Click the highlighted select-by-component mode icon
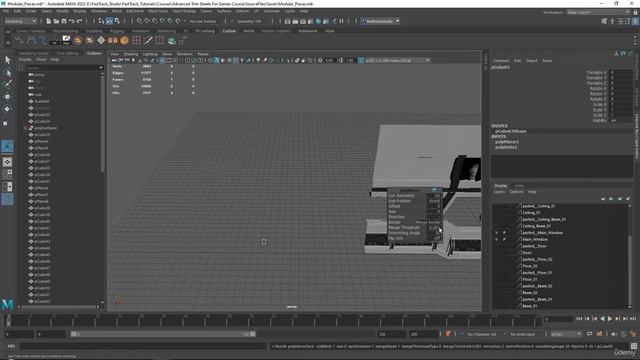The width and height of the screenshot is (640, 360). tap(109, 21)
